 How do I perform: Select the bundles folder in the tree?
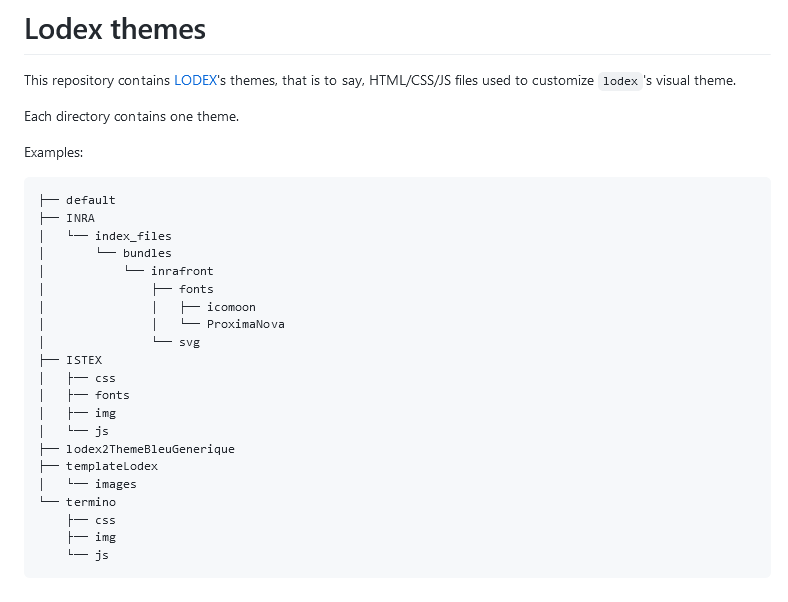click(x=147, y=253)
